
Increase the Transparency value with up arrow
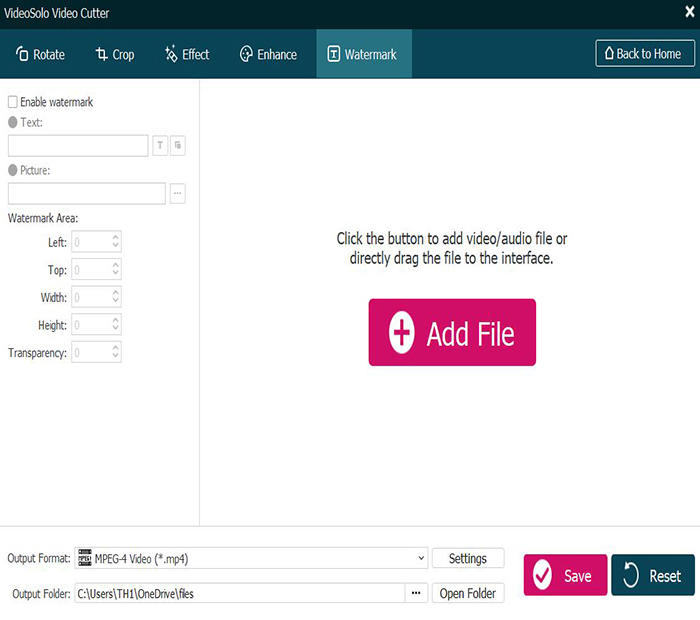click(116, 348)
